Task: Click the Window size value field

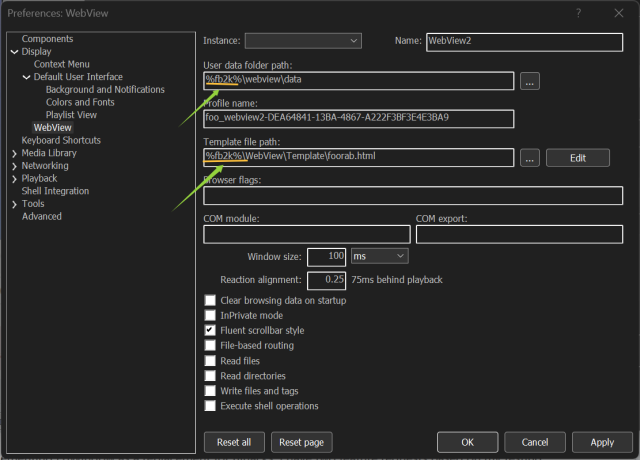Action: coord(327,257)
